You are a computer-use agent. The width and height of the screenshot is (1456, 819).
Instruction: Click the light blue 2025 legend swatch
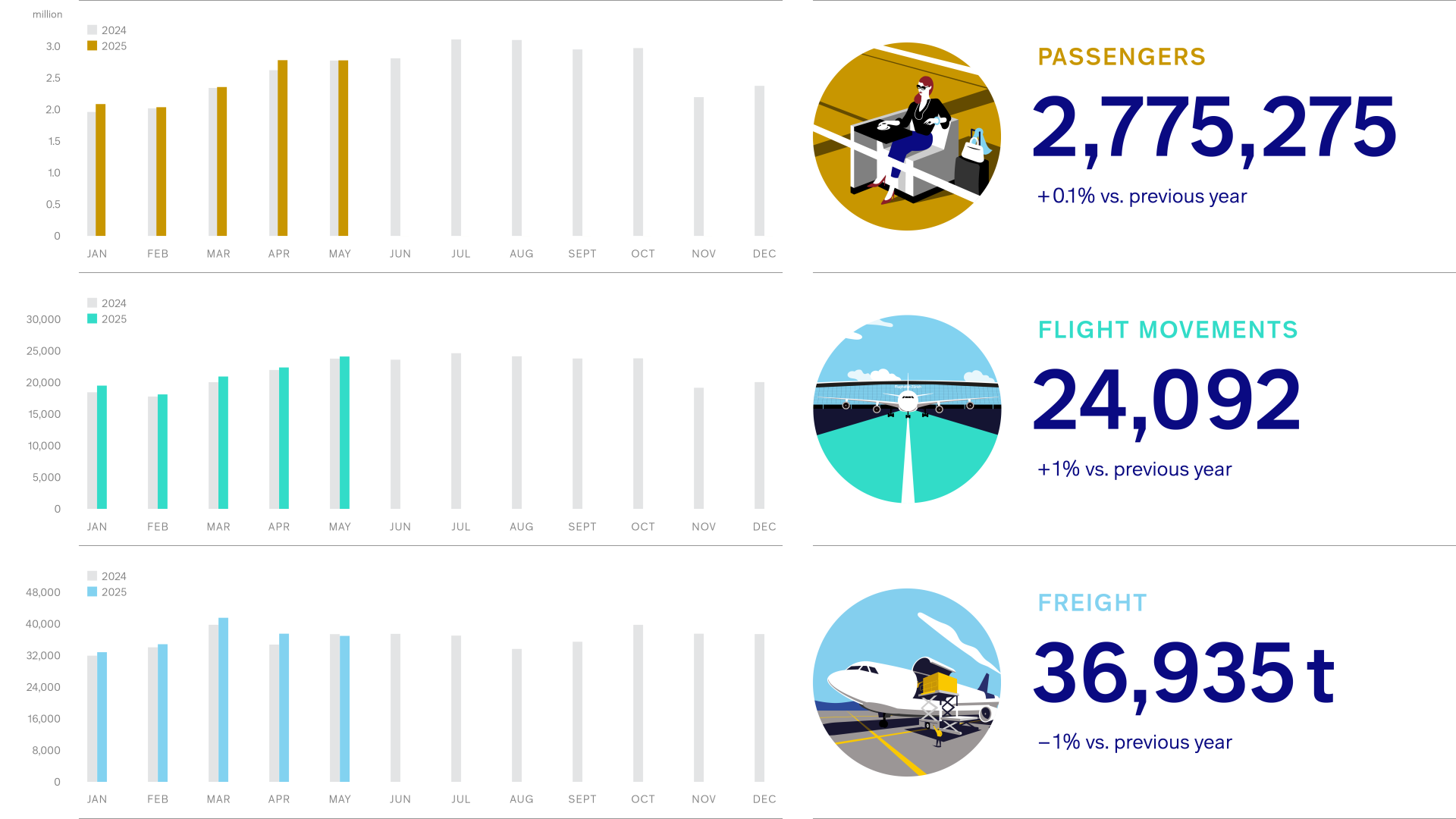tap(93, 591)
